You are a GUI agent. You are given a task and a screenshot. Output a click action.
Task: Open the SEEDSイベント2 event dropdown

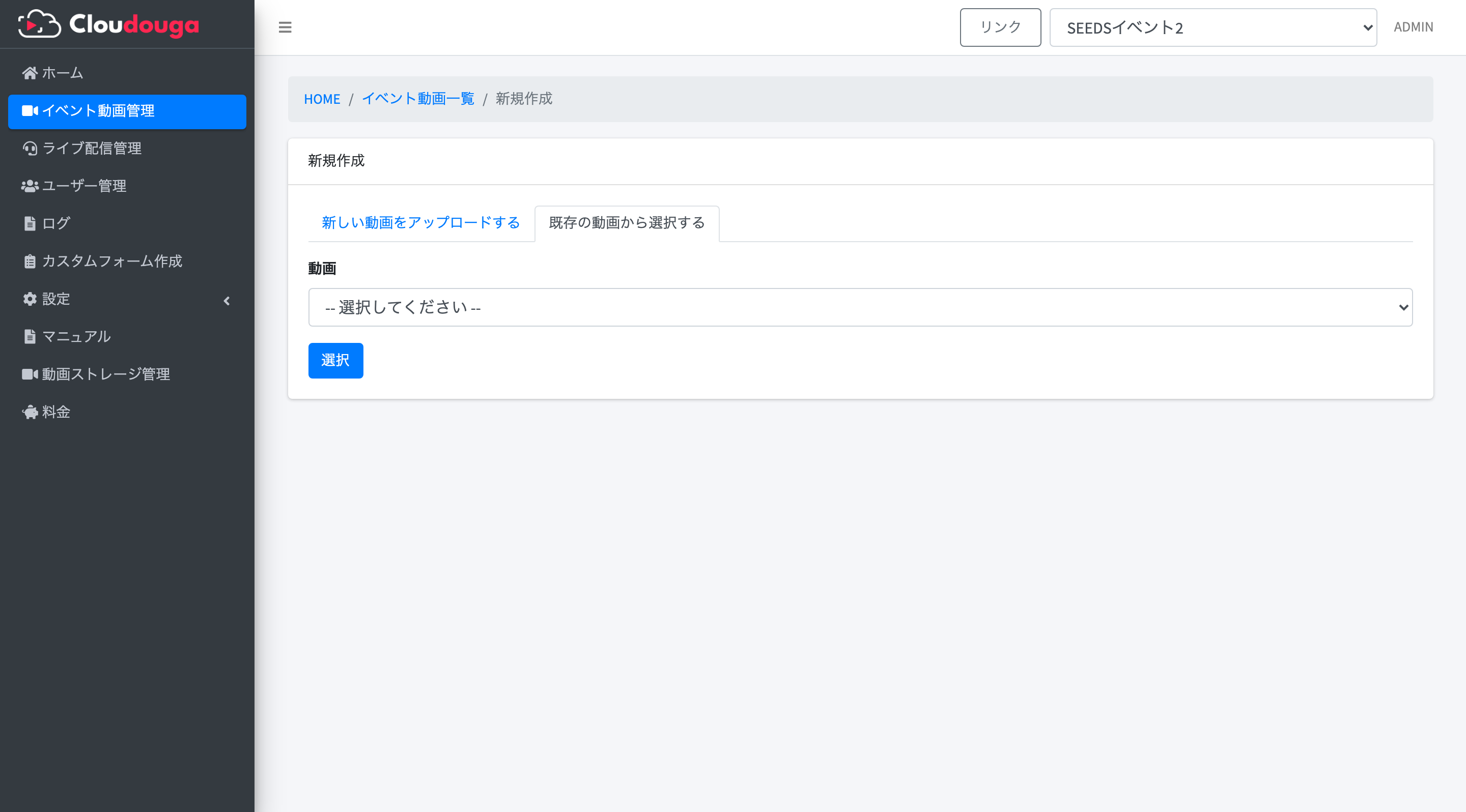(x=1213, y=27)
